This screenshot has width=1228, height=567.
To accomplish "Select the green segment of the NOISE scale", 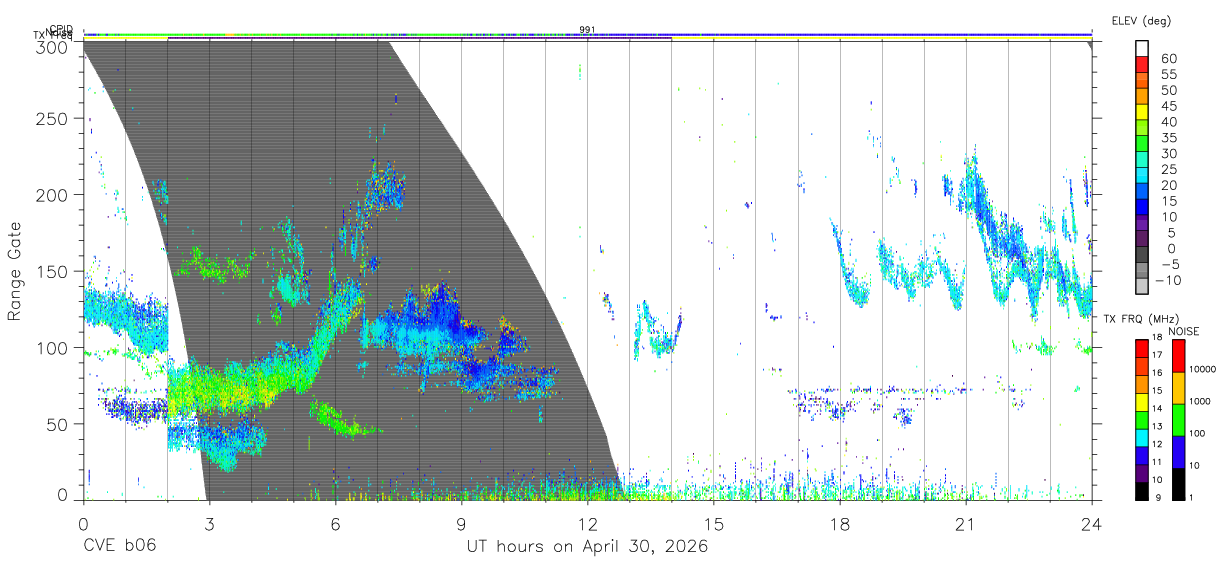I will tap(1178, 418).
